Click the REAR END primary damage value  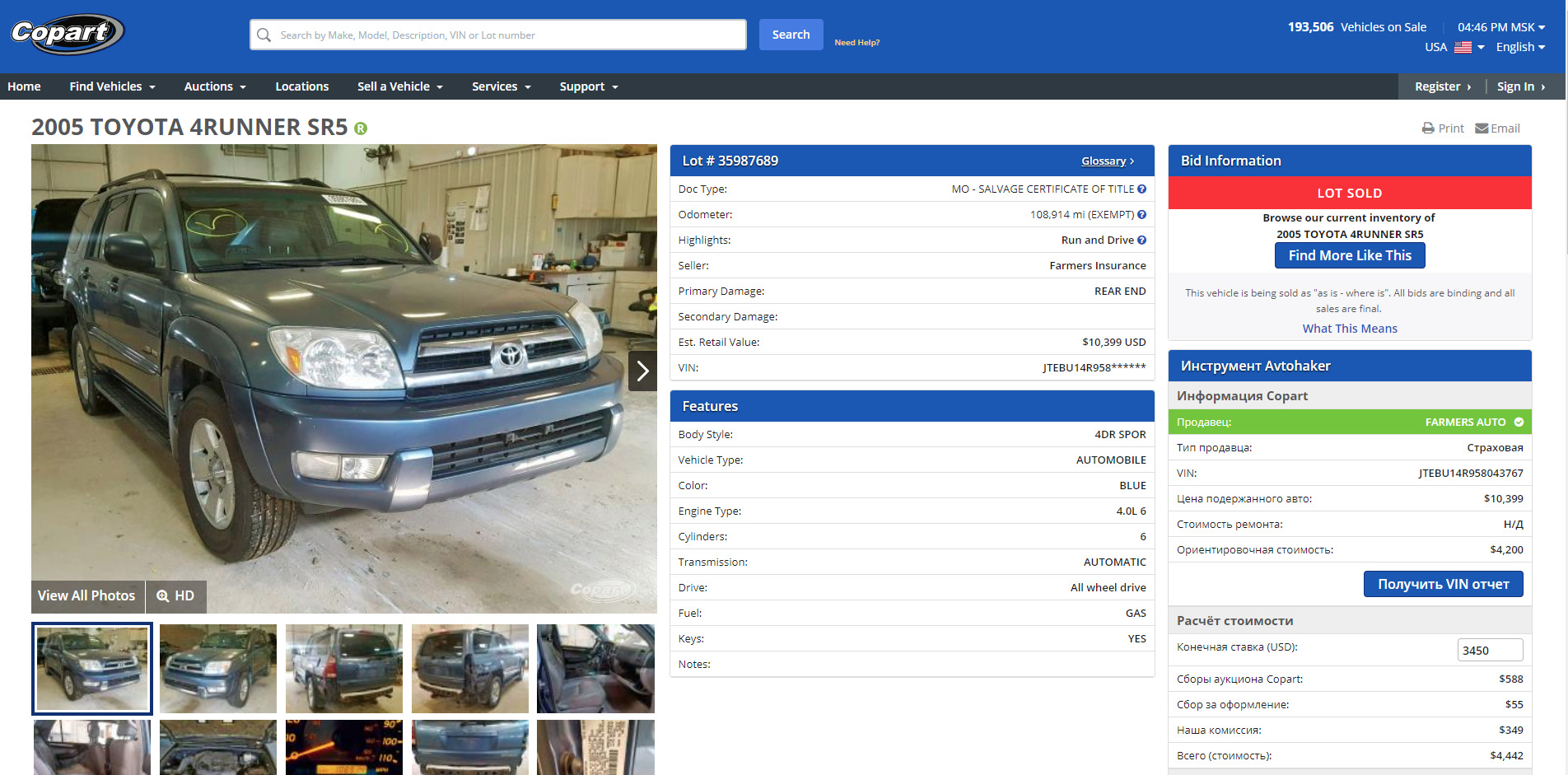(1120, 292)
